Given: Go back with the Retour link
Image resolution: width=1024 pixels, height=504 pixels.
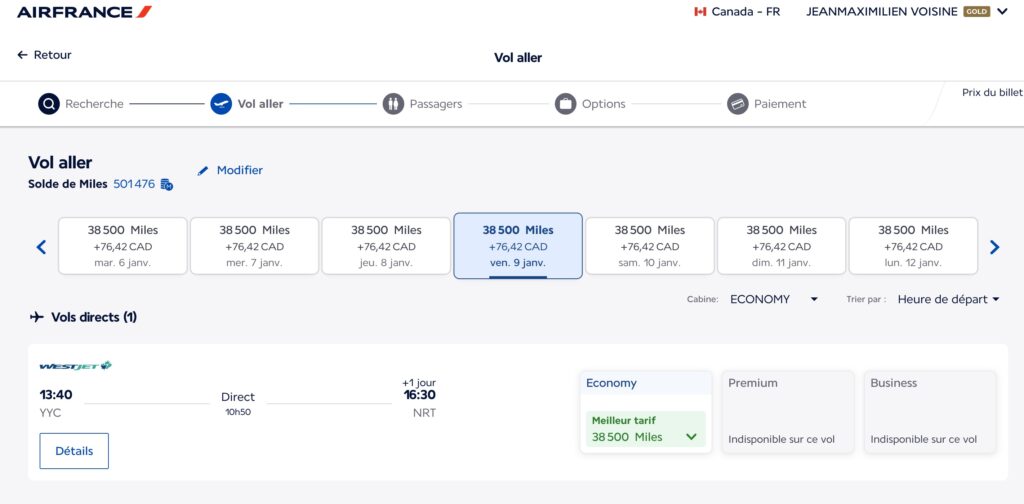Looking at the screenshot, I should [x=45, y=55].
